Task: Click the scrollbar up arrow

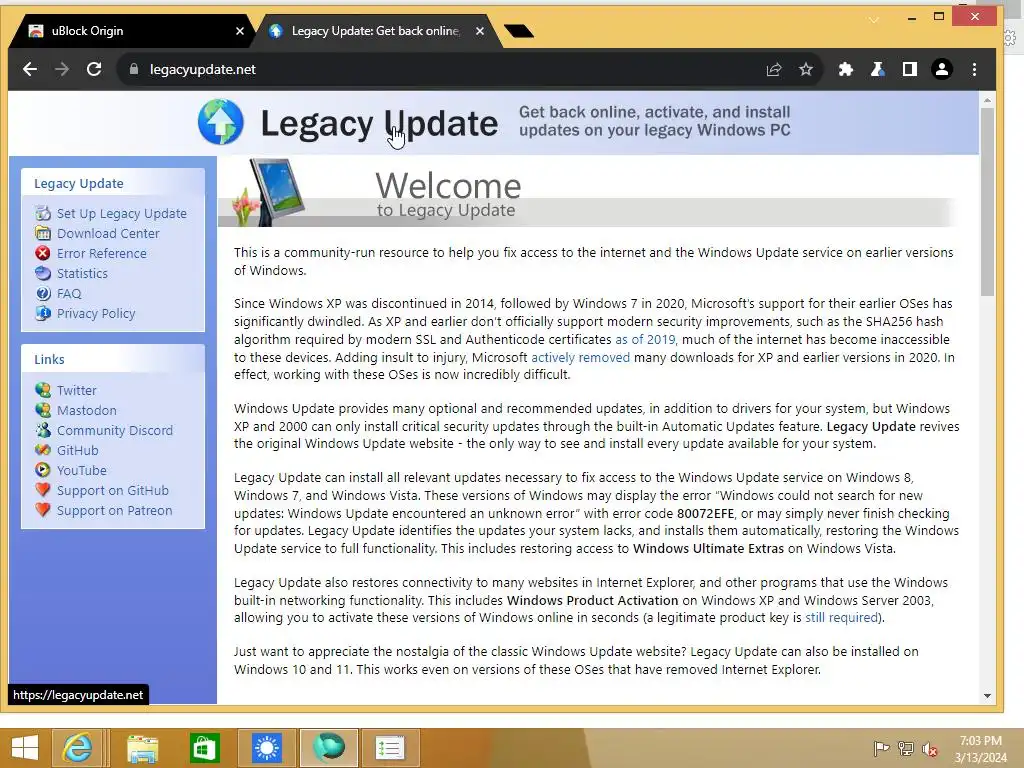Action: pyautogui.click(x=987, y=100)
